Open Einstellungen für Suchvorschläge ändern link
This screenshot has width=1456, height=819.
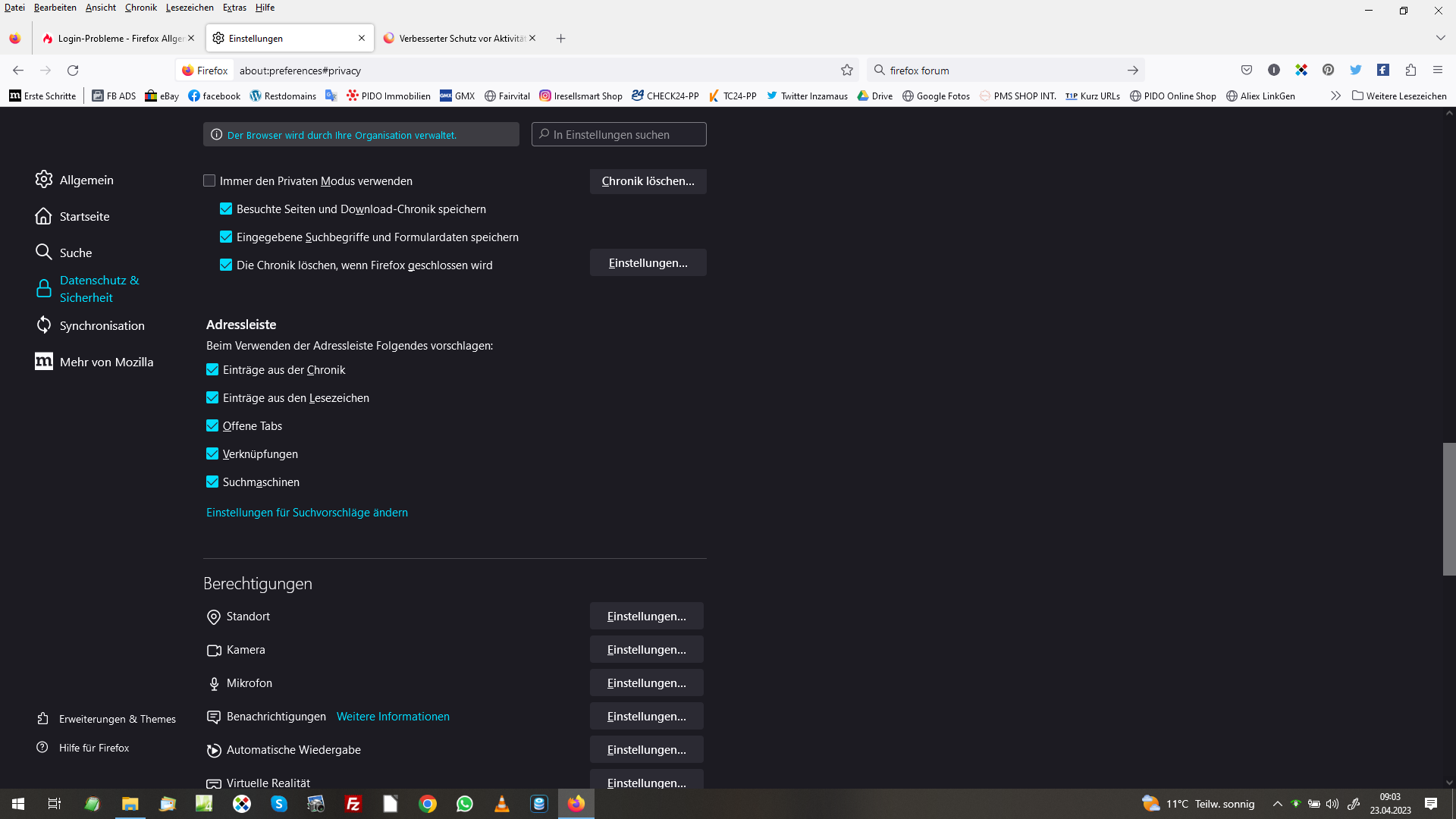click(x=307, y=513)
